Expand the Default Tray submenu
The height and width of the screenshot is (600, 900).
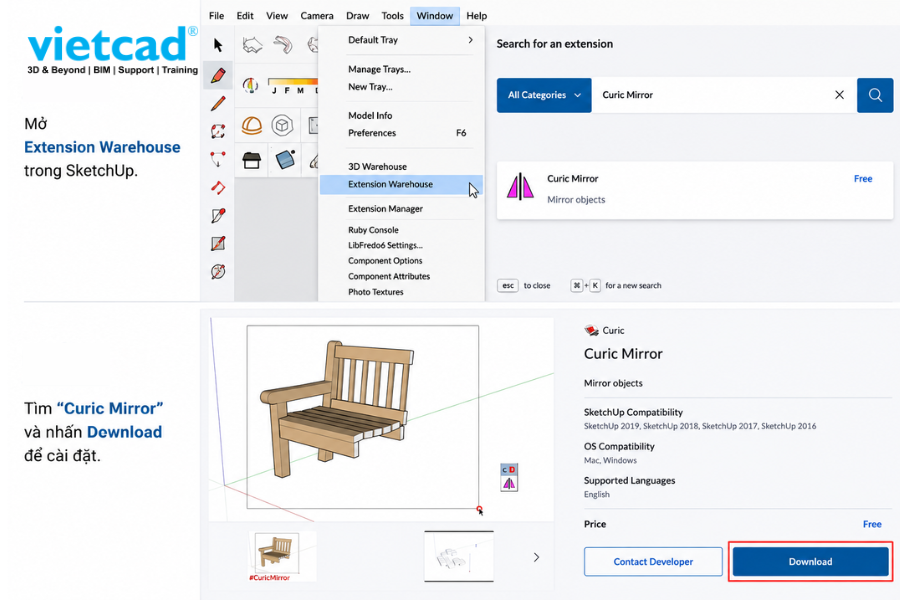point(401,40)
